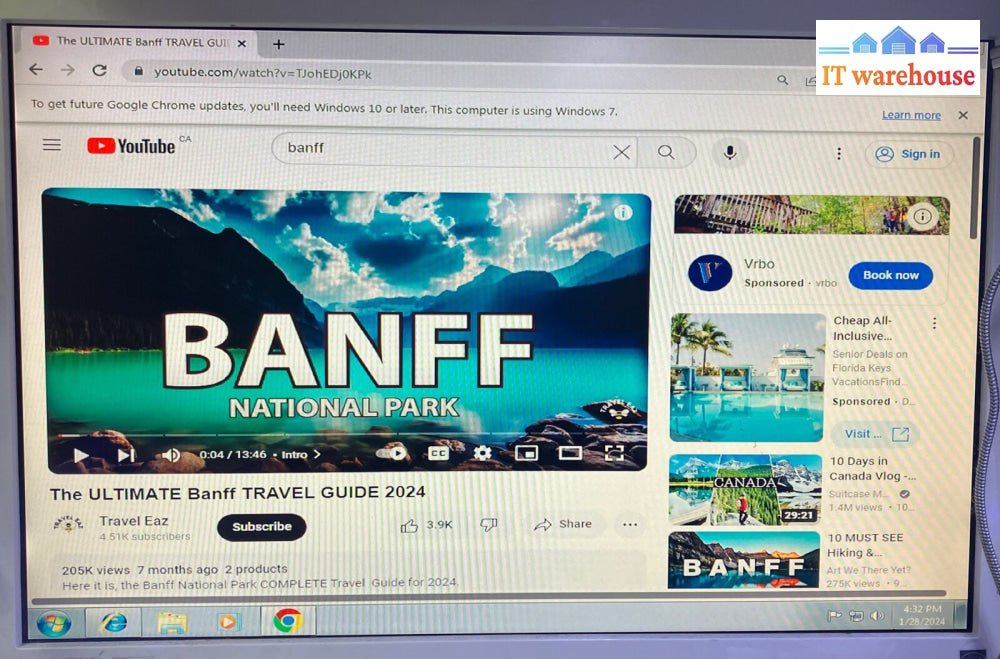Open a new browser tab
This screenshot has width=1000, height=659.
[x=279, y=43]
